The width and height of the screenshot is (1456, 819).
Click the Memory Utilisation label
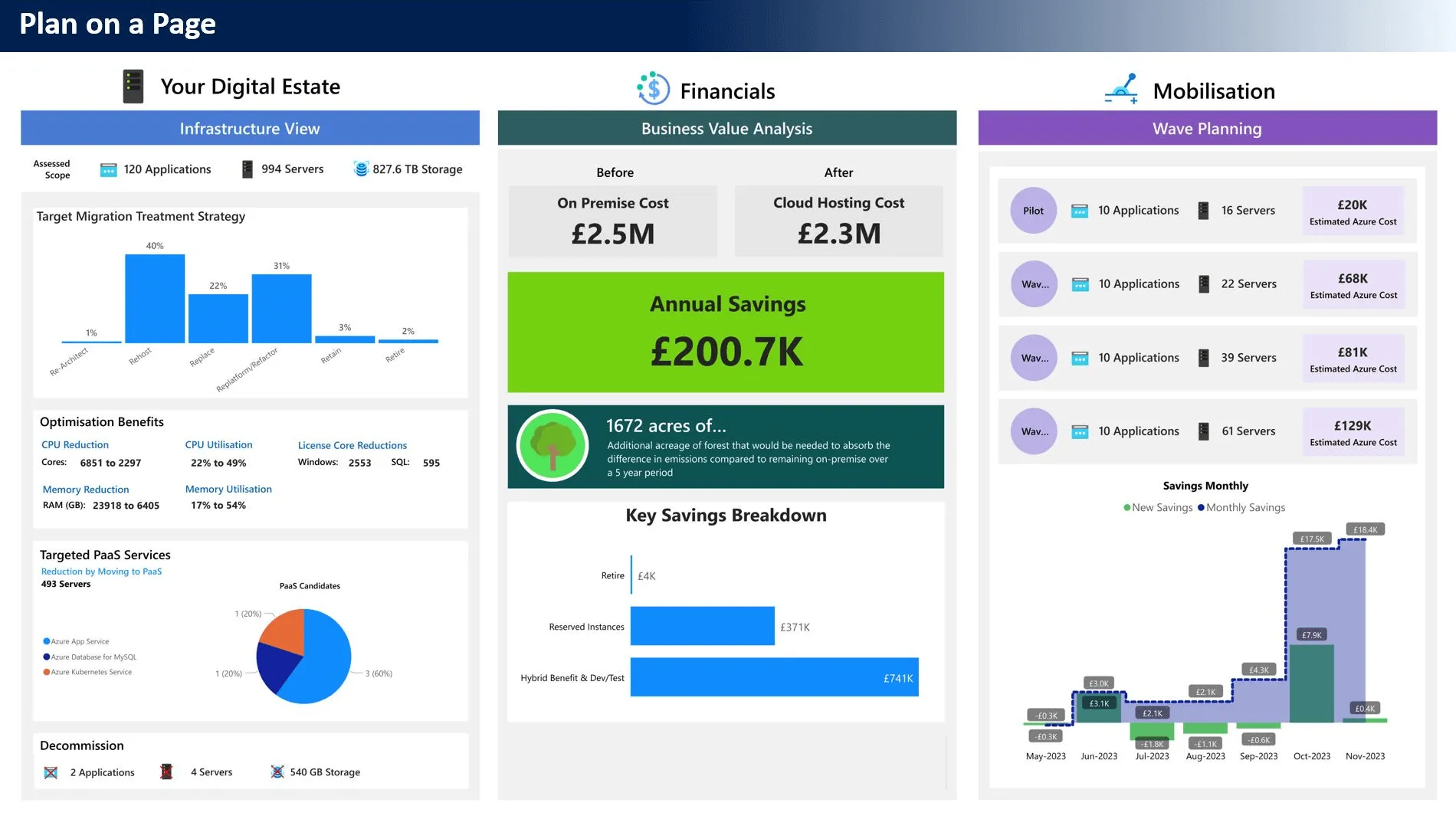[228, 489]
